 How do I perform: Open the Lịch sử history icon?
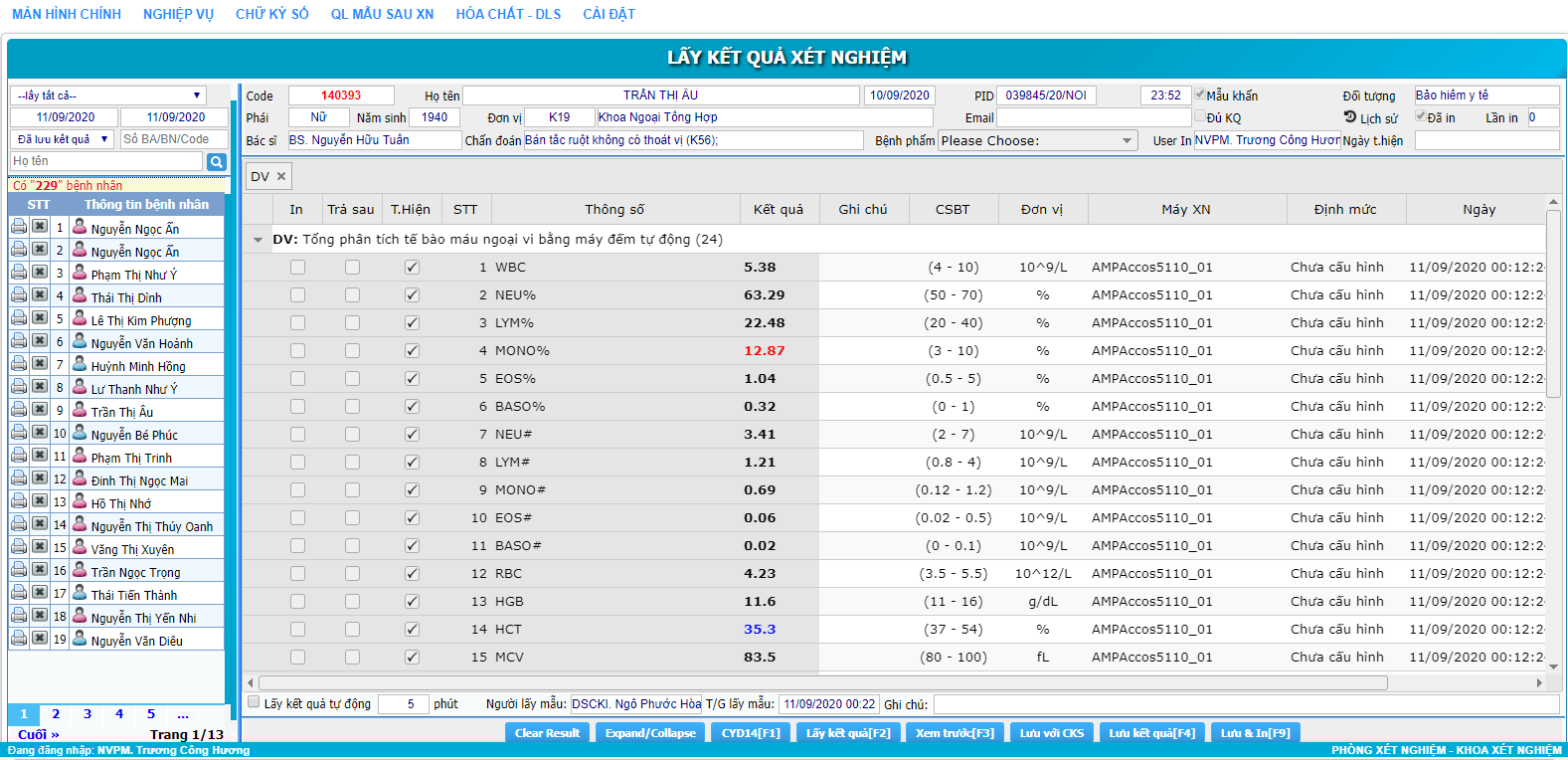1350,117
